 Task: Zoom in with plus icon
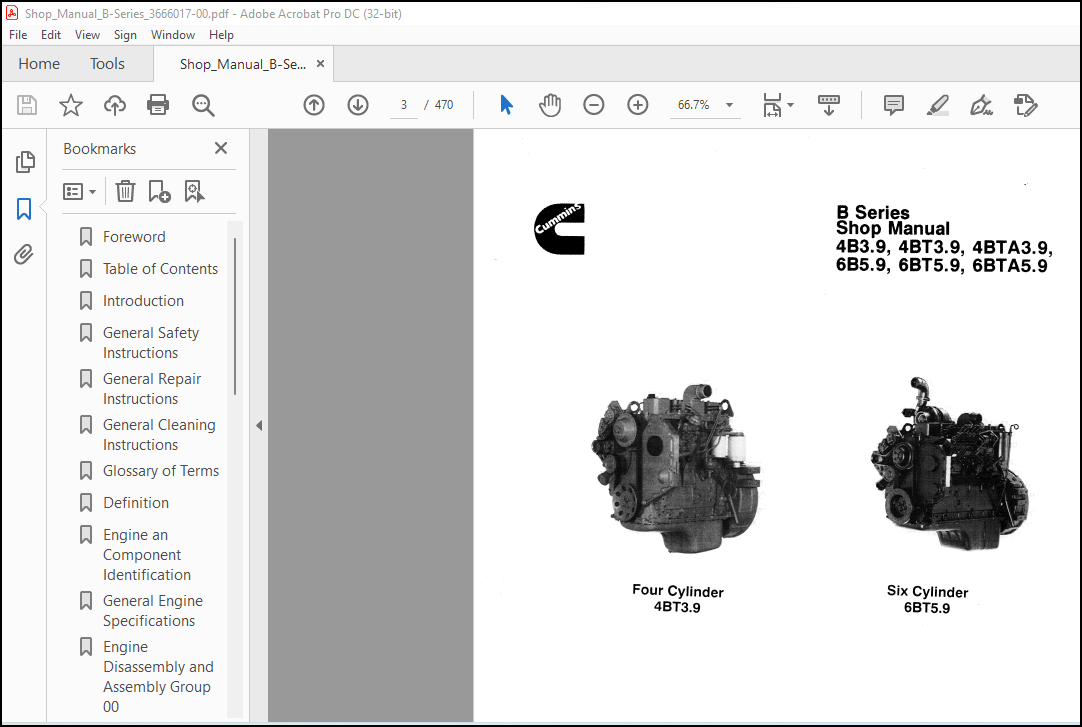click(x=638, y=105)
